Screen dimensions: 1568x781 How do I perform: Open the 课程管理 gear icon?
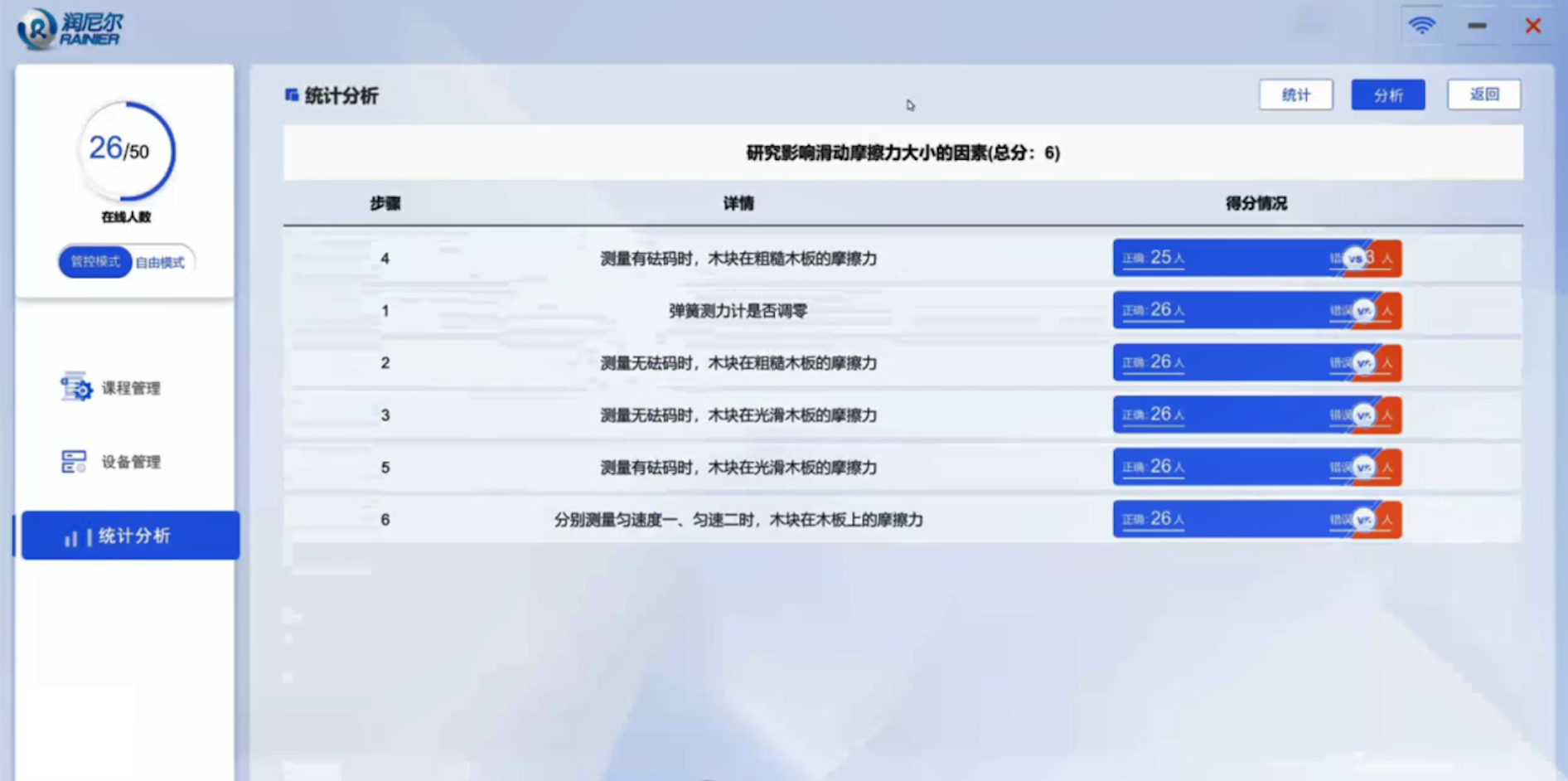point(75,387)
